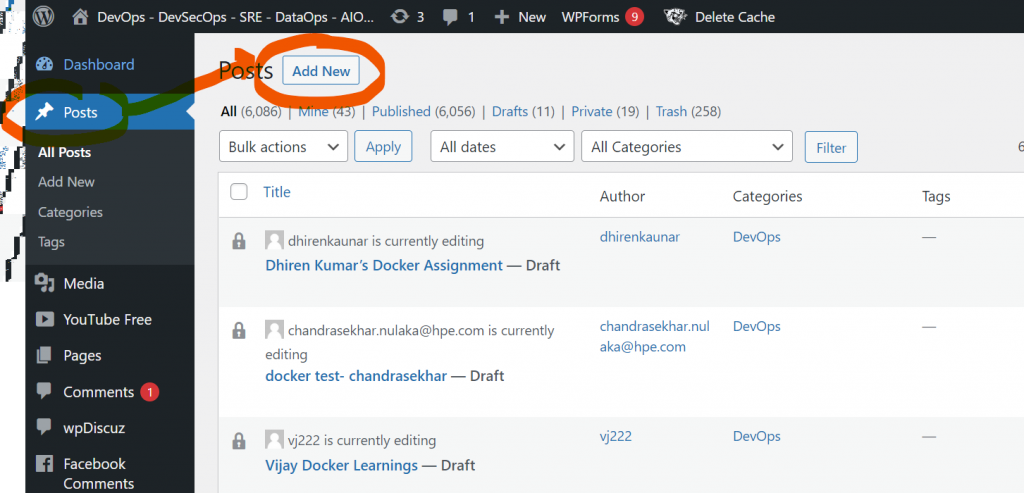Click the lock icon beside Dhiren Kumar's post

pyautogui.click(x=238, y=241)
